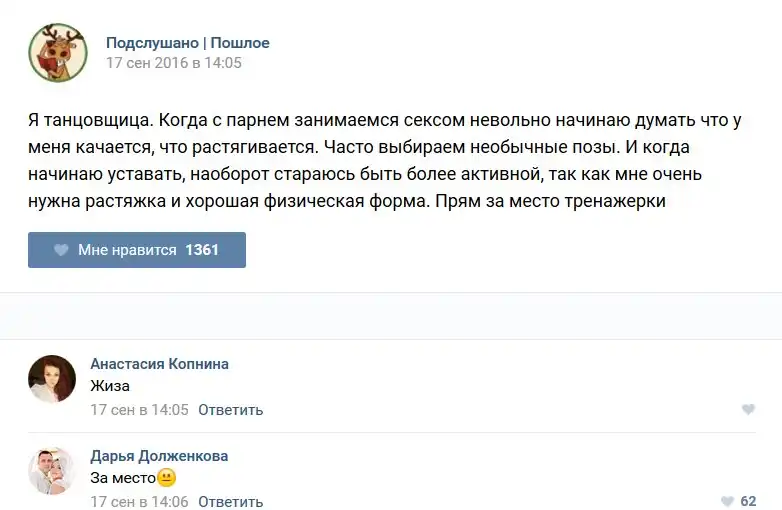Open Дарья Долженкова's profile picture
This screenshot has width=782, height=510.
(x=52, y=471)
